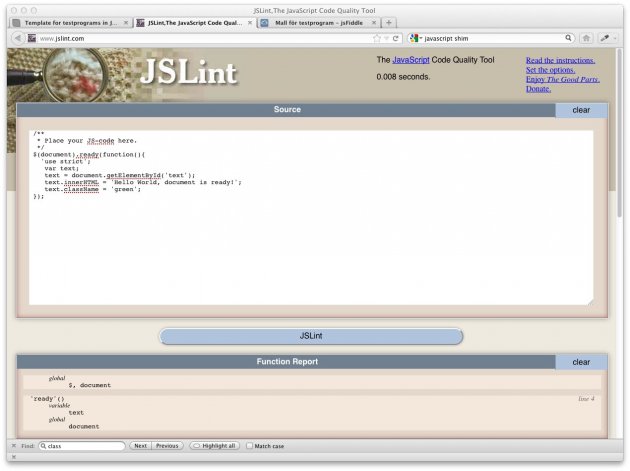The image size is (630, 471).
Task: Close the Template for testprograms tab
Action: tap(126, 23)
